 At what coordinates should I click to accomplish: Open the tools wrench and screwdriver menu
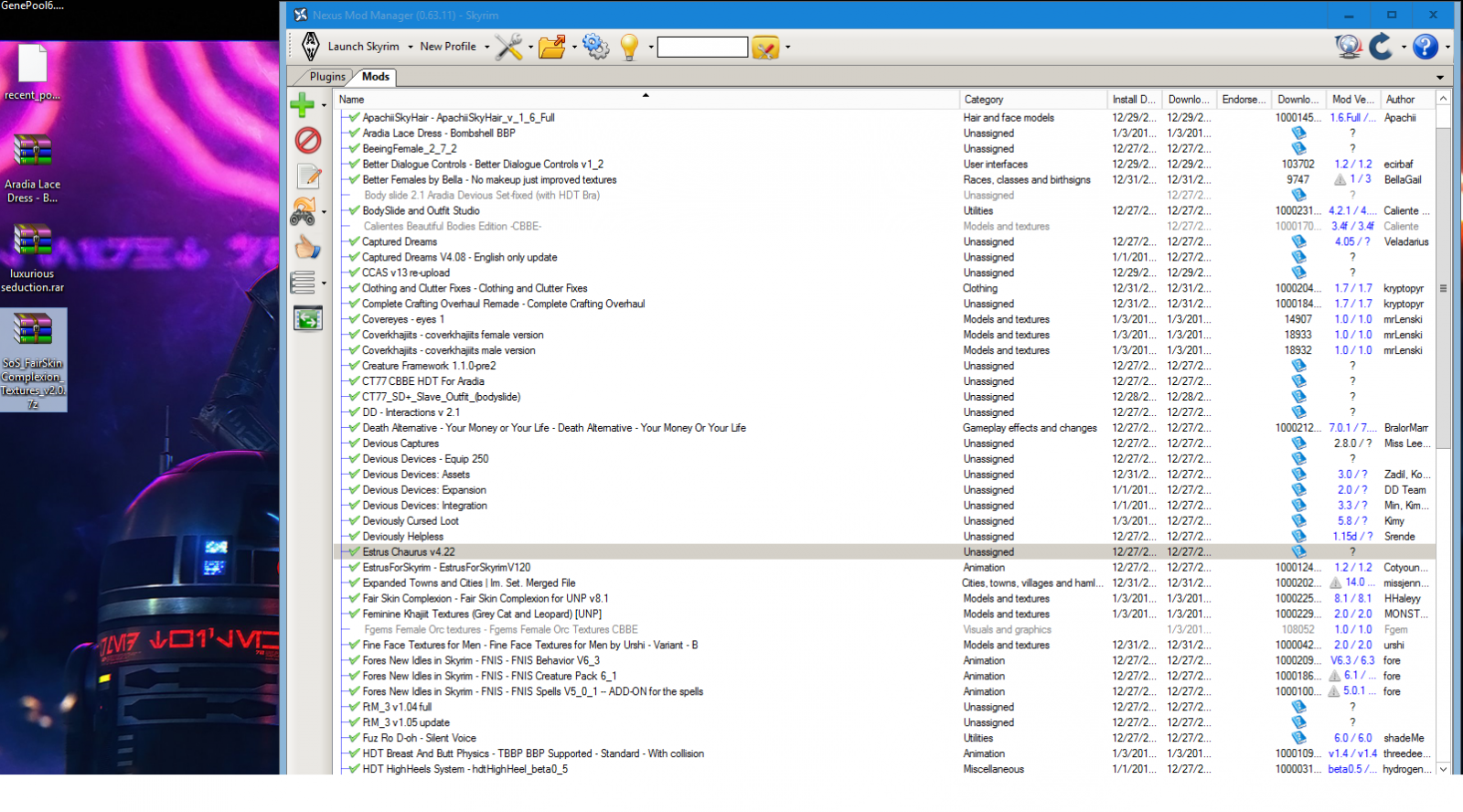[508, 47]
